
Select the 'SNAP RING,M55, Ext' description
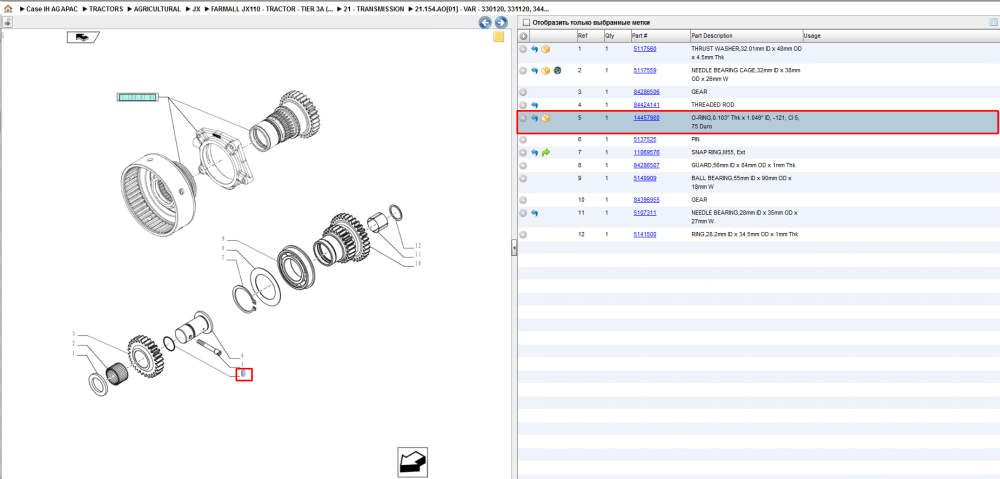click(x=718, y=152)
